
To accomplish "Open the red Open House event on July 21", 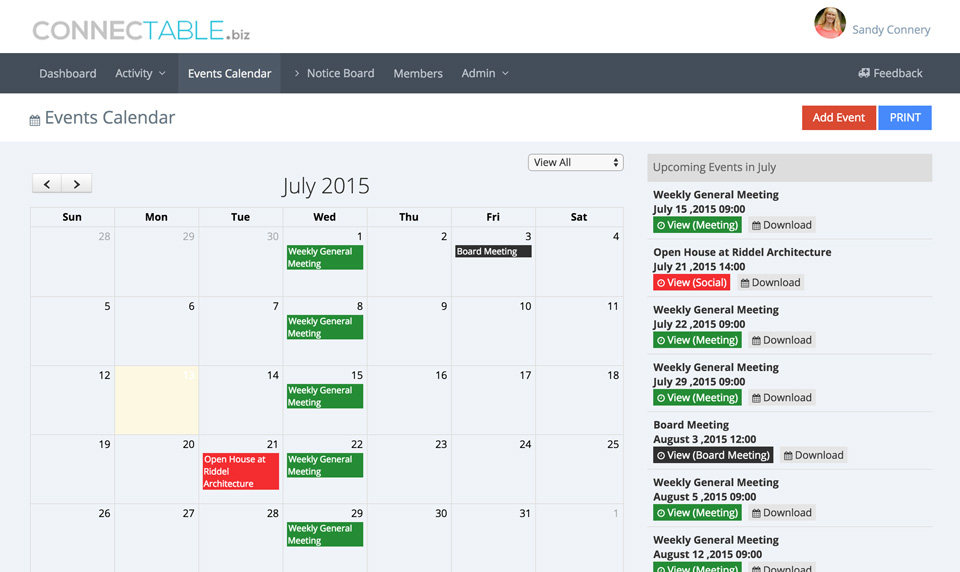I will click(240, 472).
